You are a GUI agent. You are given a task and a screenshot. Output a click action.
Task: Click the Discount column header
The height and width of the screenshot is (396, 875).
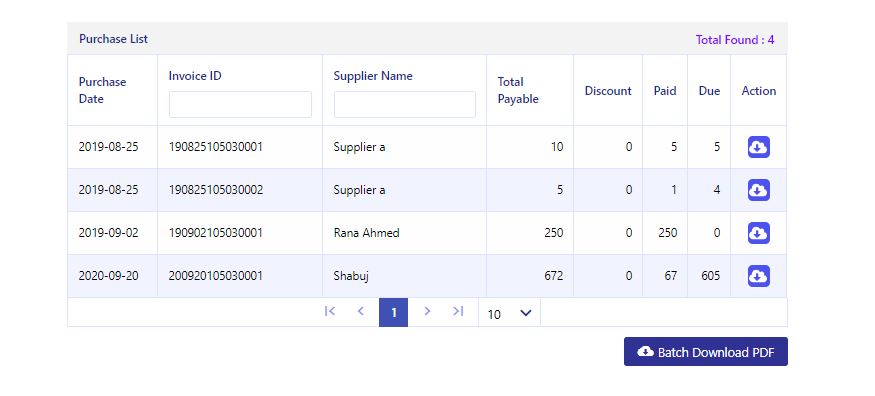(608, 91)
